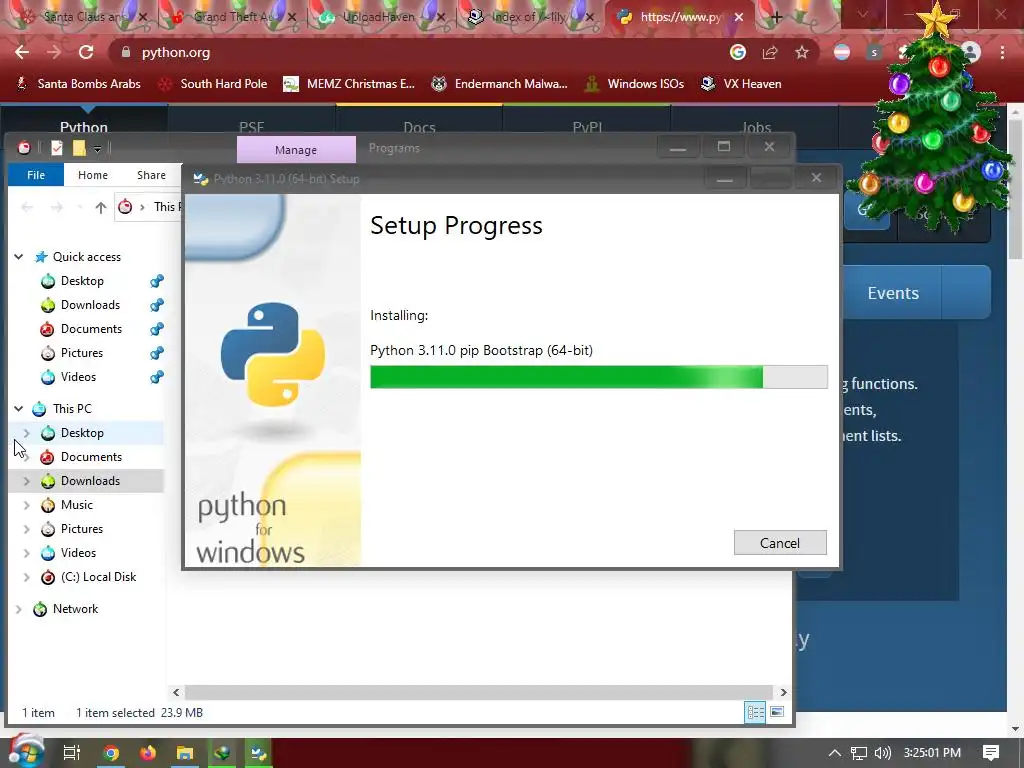Switch to Share ribbon tab
1024x768 pixels.
click(152, 175)
